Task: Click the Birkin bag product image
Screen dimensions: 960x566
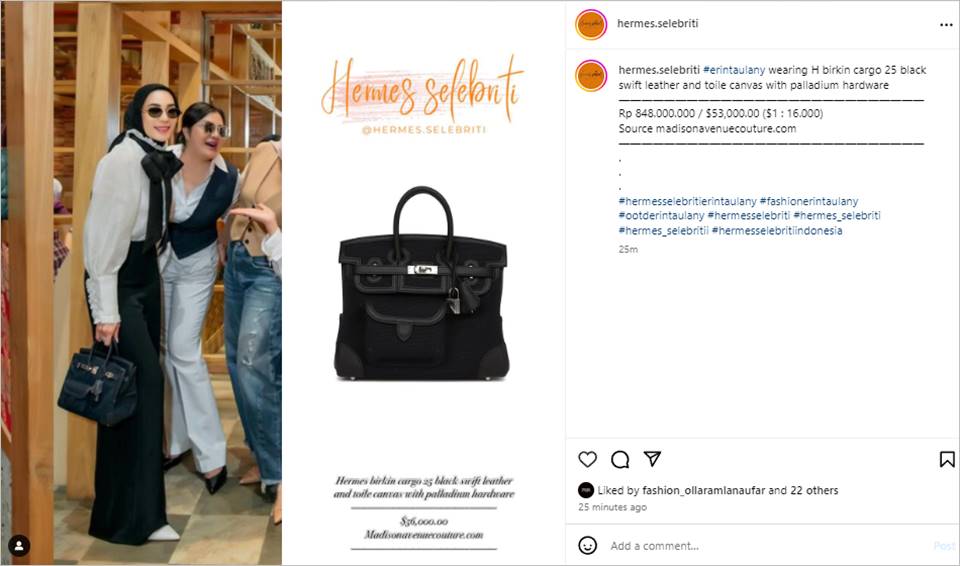Action: point(422,284)
